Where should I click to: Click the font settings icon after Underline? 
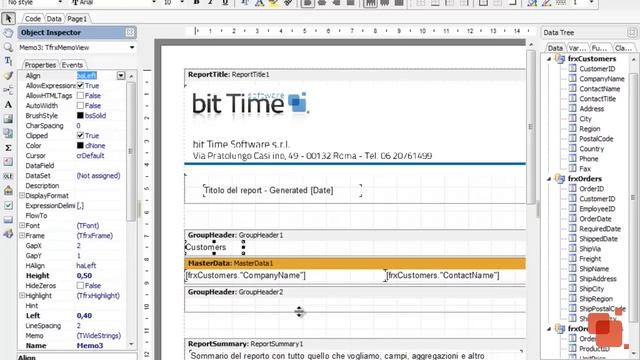pyautogui.click(x=245, y=2)
